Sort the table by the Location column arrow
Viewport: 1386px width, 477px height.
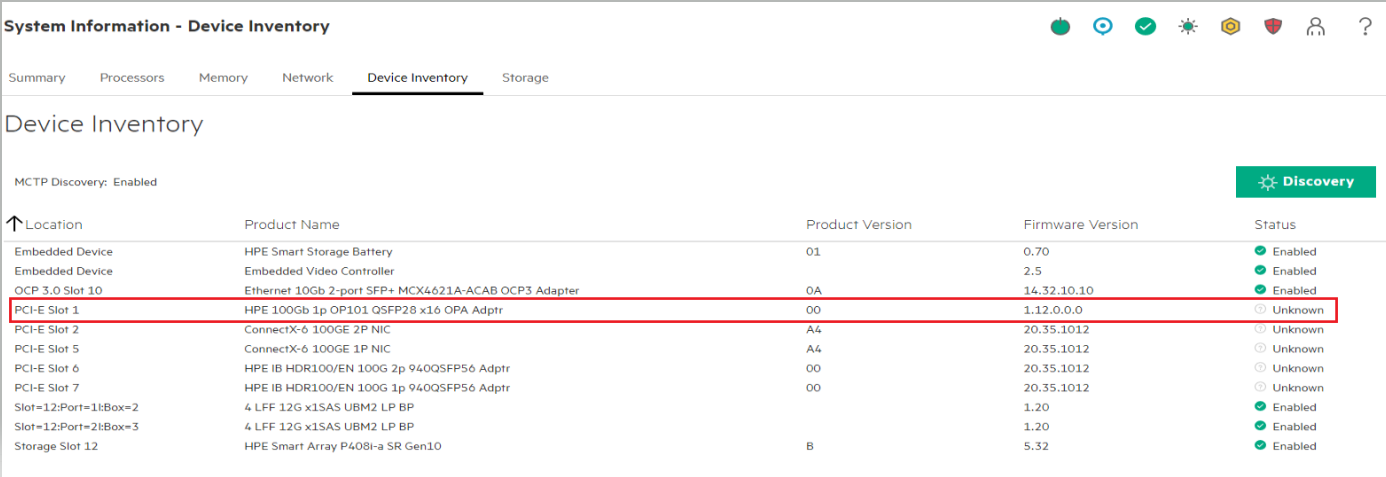(x=15, y=224)
